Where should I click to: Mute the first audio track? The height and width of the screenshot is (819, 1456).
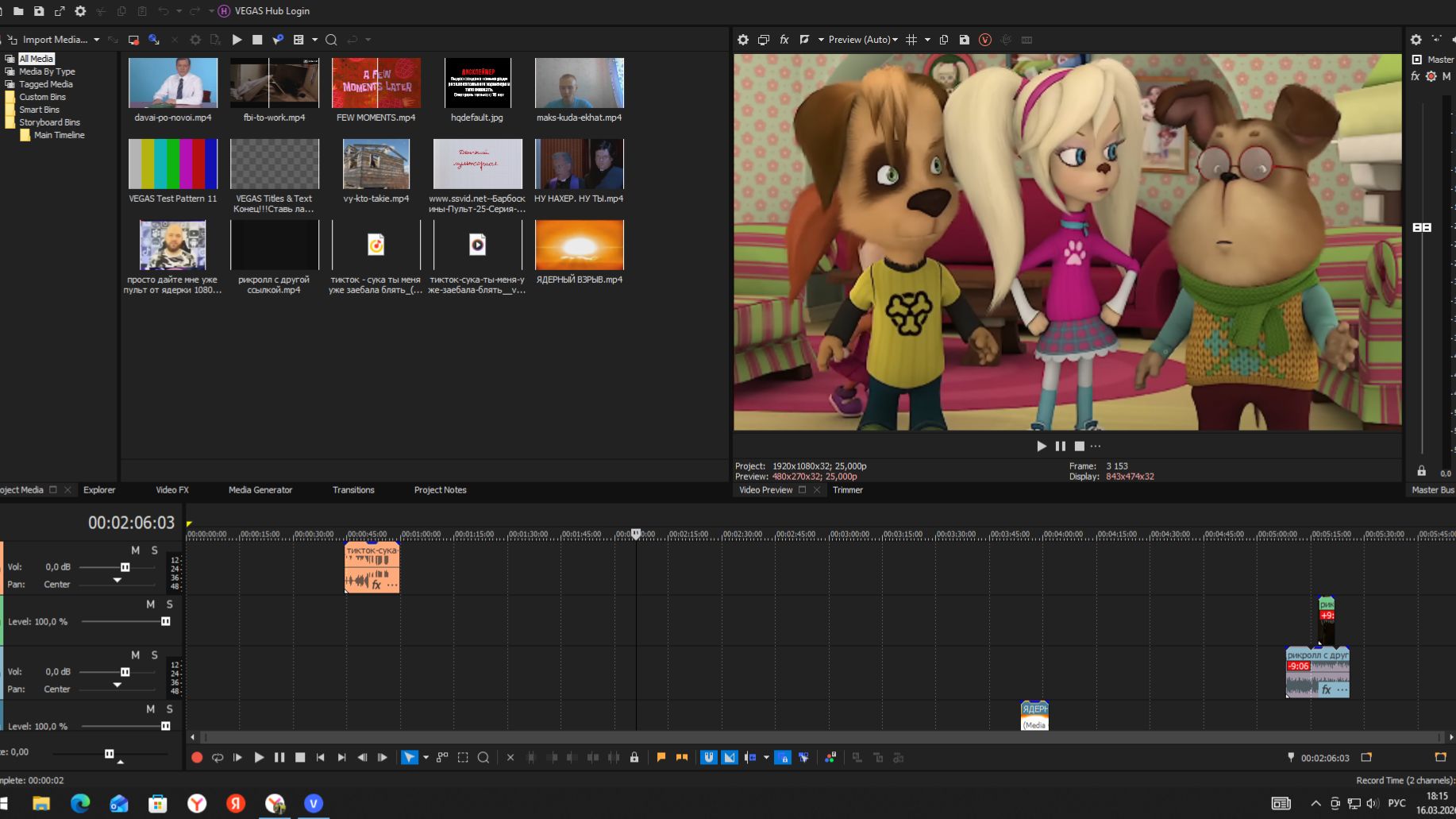coord(135,551)
